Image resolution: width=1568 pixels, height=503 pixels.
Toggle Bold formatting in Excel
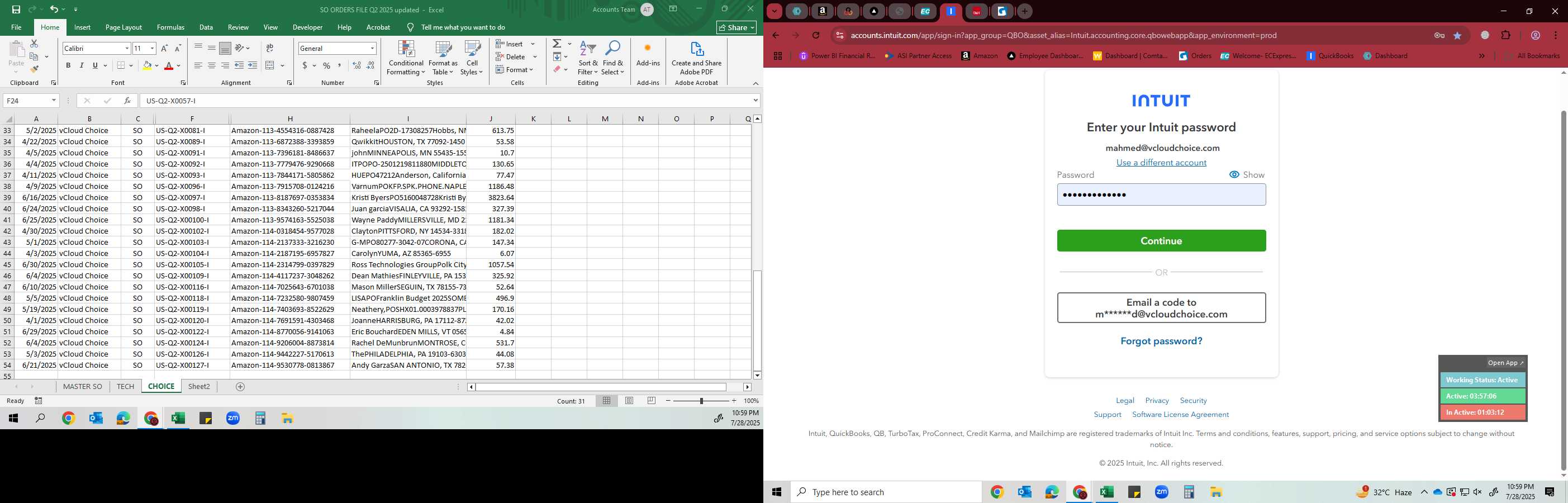(68, 66)
